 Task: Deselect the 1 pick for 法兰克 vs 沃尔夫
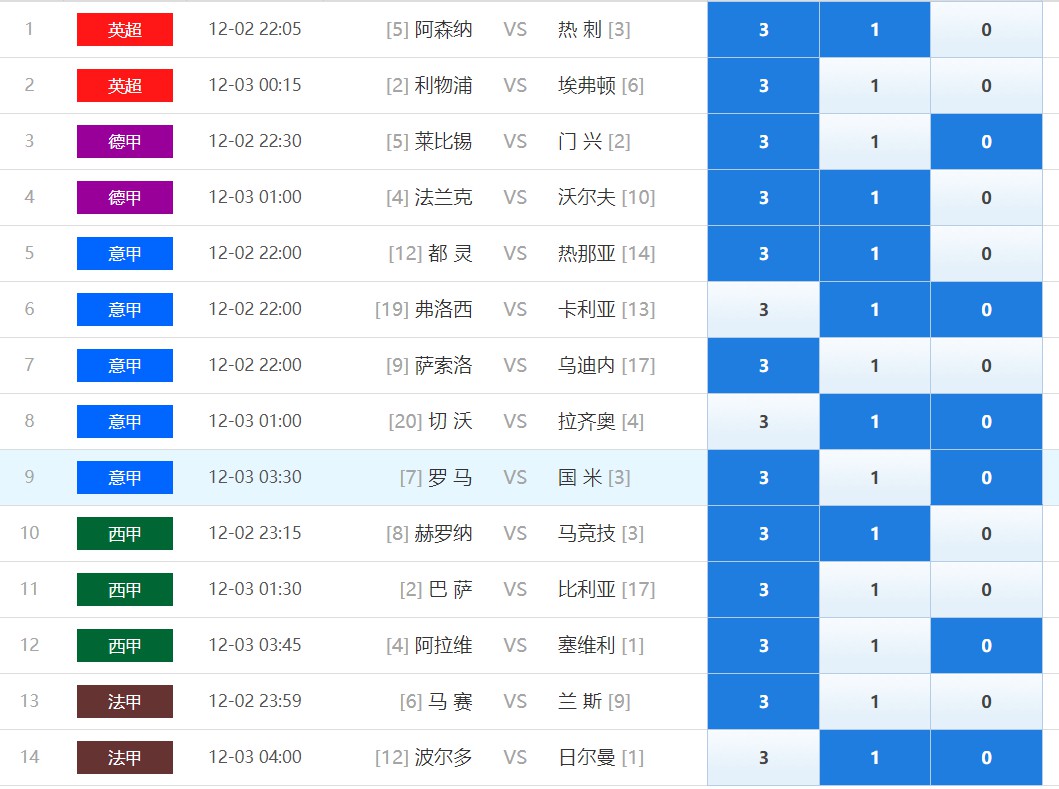pos(875,197)
